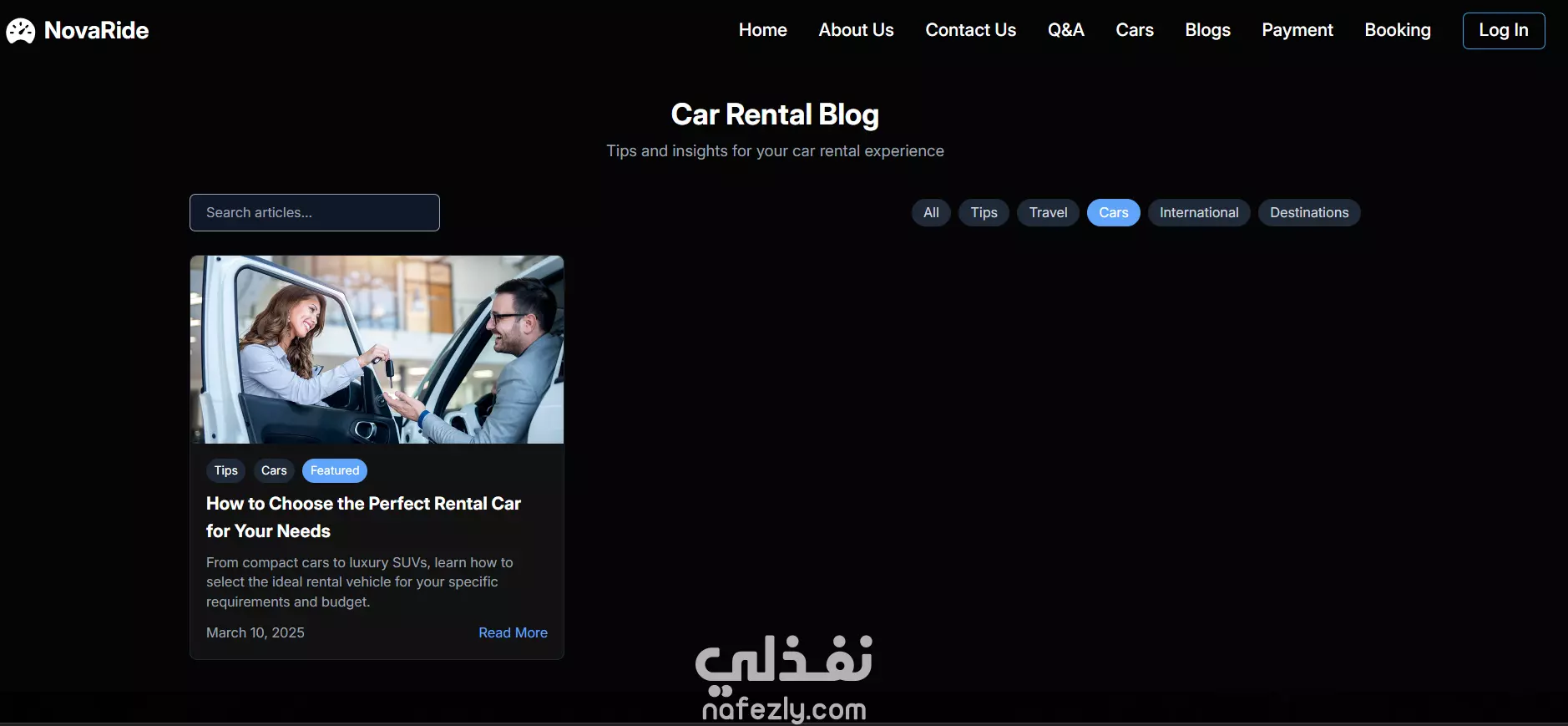The image size is (1568, 726).
Task: Focus the Search articles field
Action: [315, 212]
